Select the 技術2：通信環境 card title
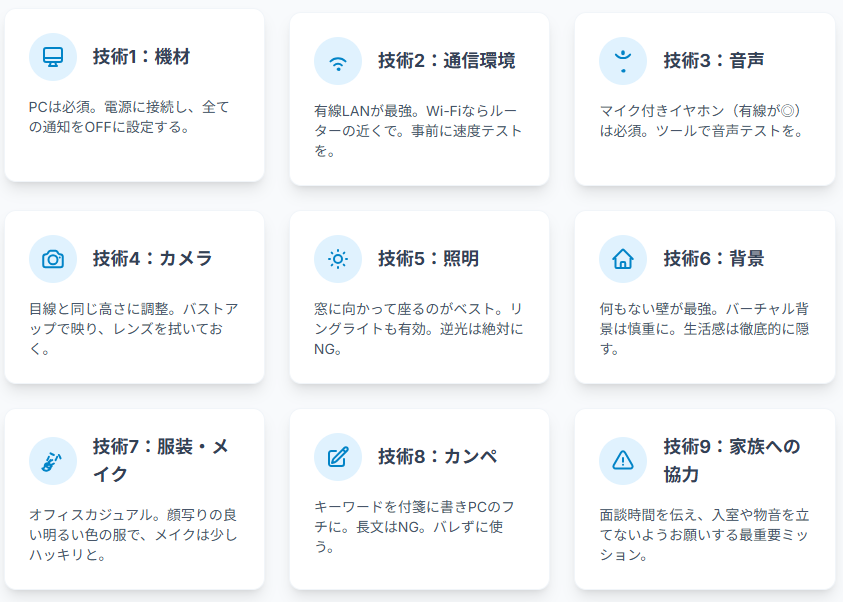The height and width of the screenshot is (602, 843). click(446, 61)
